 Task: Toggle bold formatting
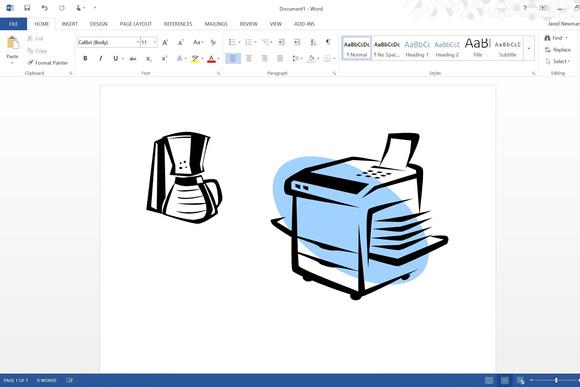(85, 58)
